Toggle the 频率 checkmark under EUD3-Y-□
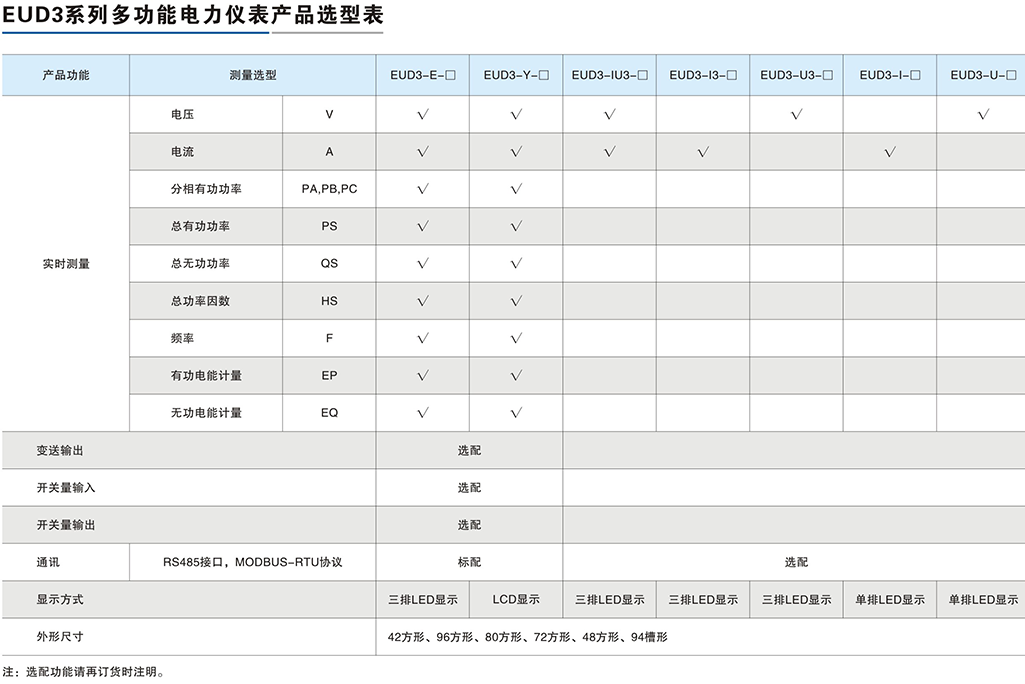 coord(514,338)
